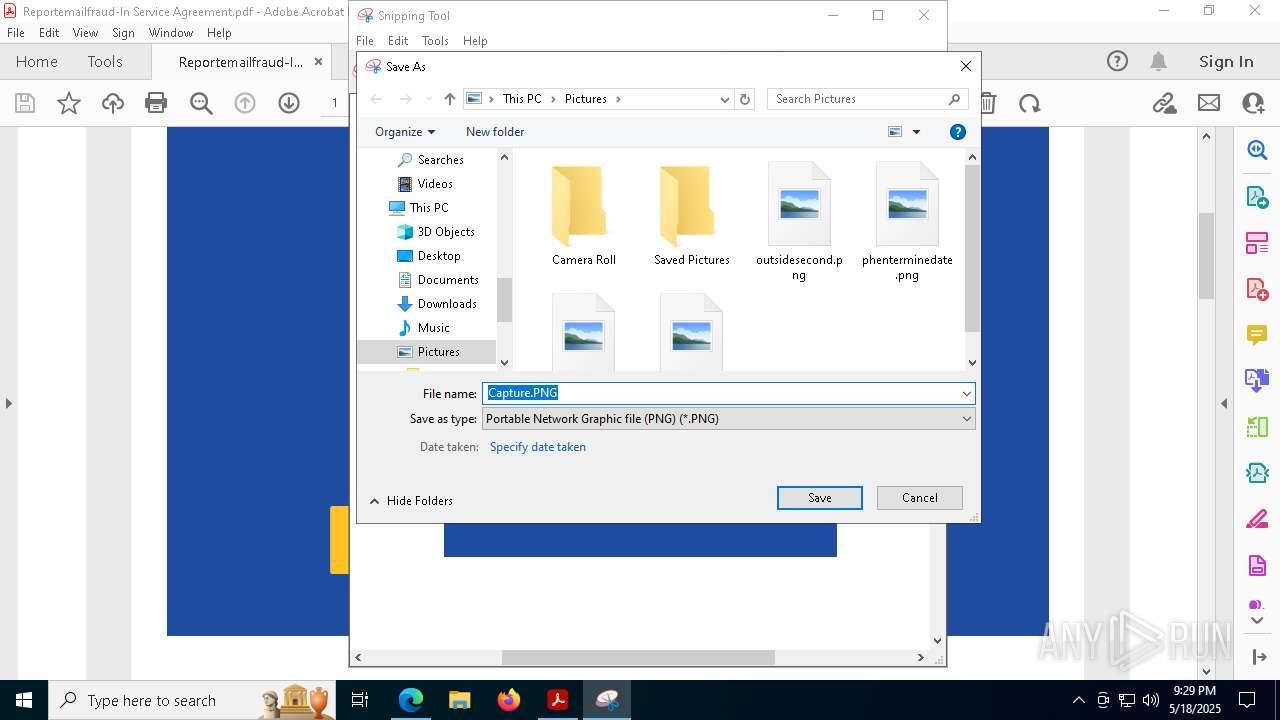Open Microsoft Edge from the taskbar
Screen dimensions: 1280x720
click(x=411, y=700)
